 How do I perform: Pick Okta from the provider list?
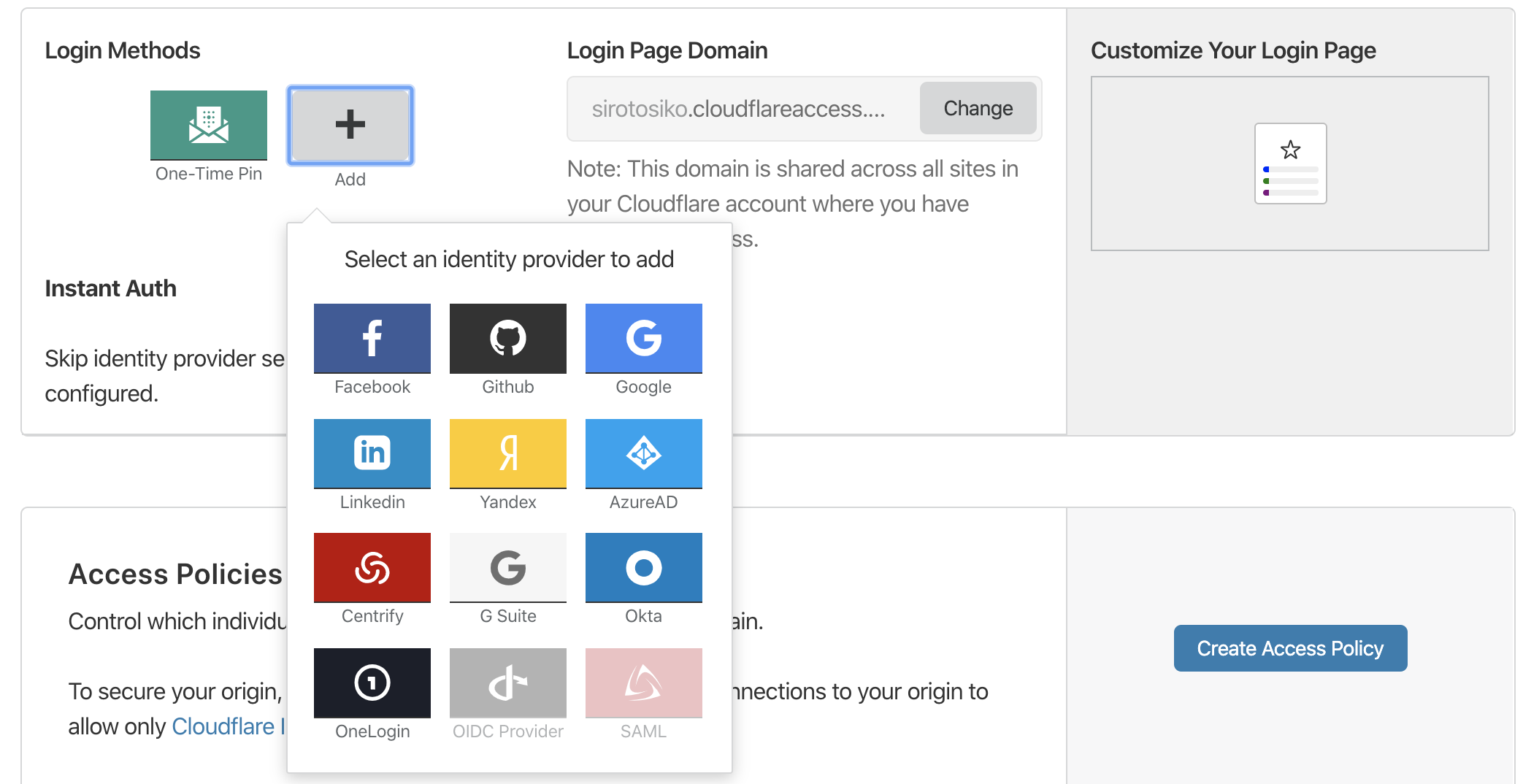tap(643, 568)
